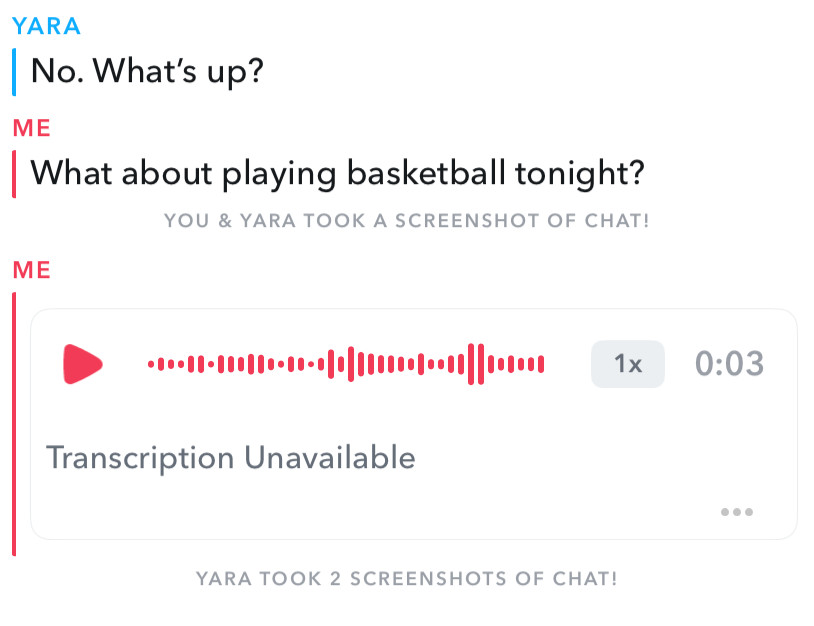Image resolution: width=814 pixels, height=626 pixels.
Task: Tap the "Yara took 2 screenshots" notice
Action: 406,579
